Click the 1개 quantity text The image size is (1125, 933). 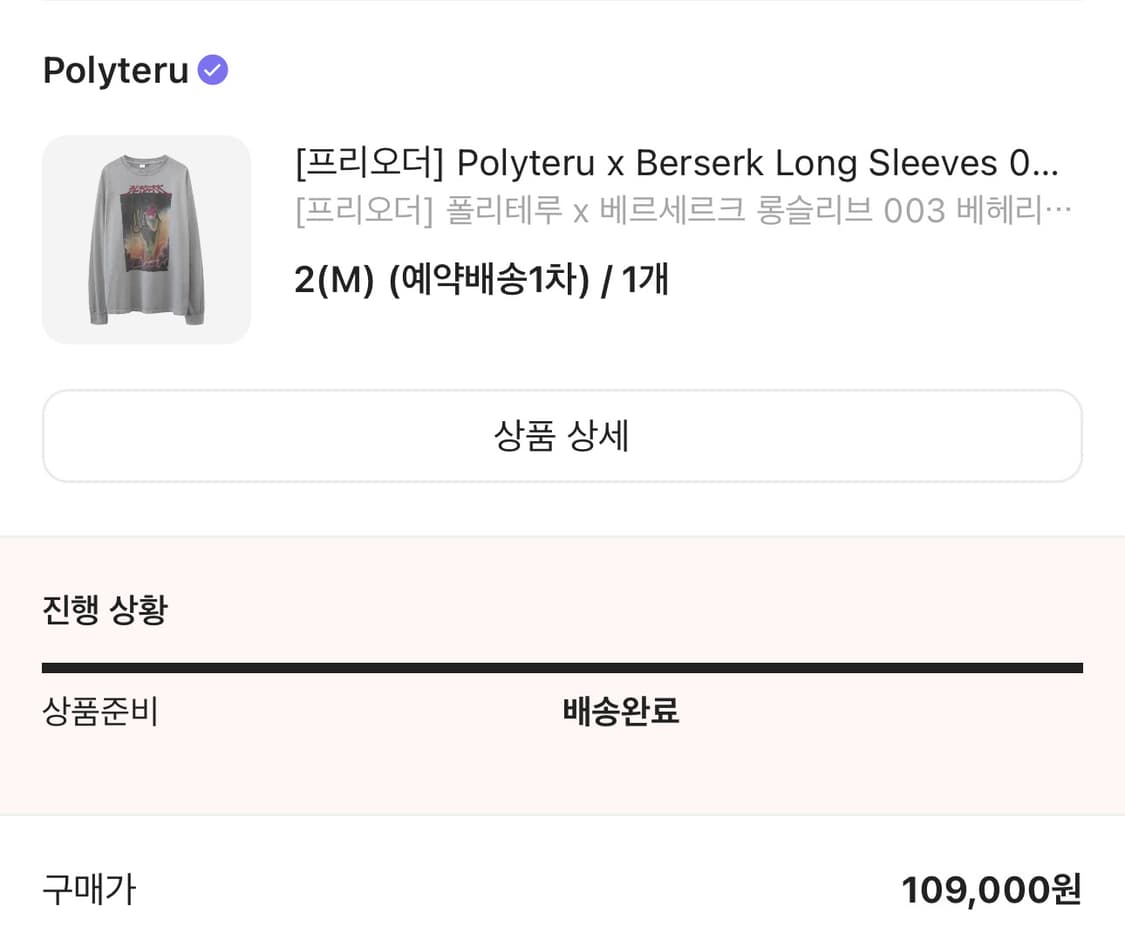click(x=645, y=281)
